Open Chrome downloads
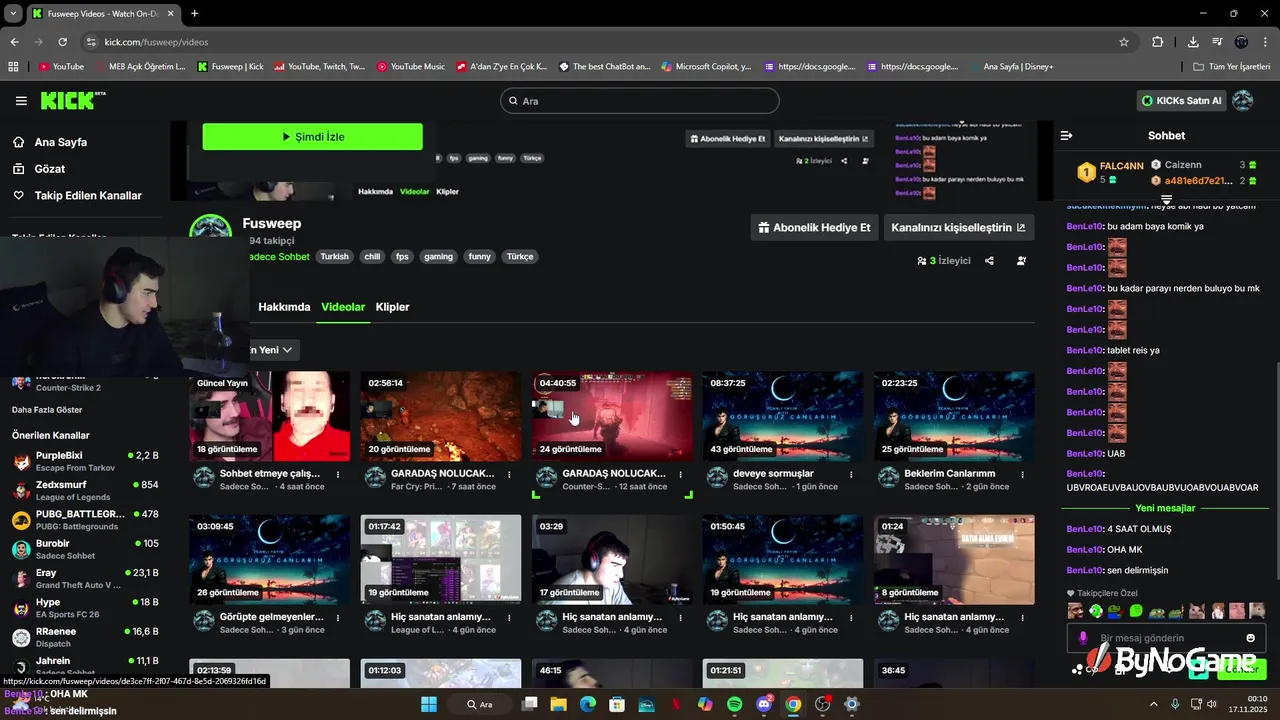 coord(1193,42)
